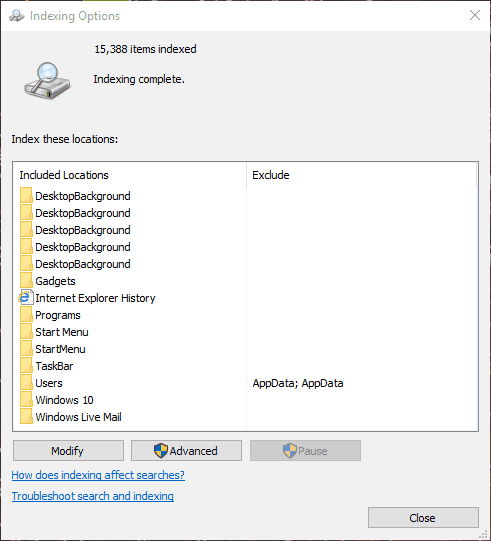Open "How does indexing affect searches?" link
491x541 pixels.
point(98,475)
